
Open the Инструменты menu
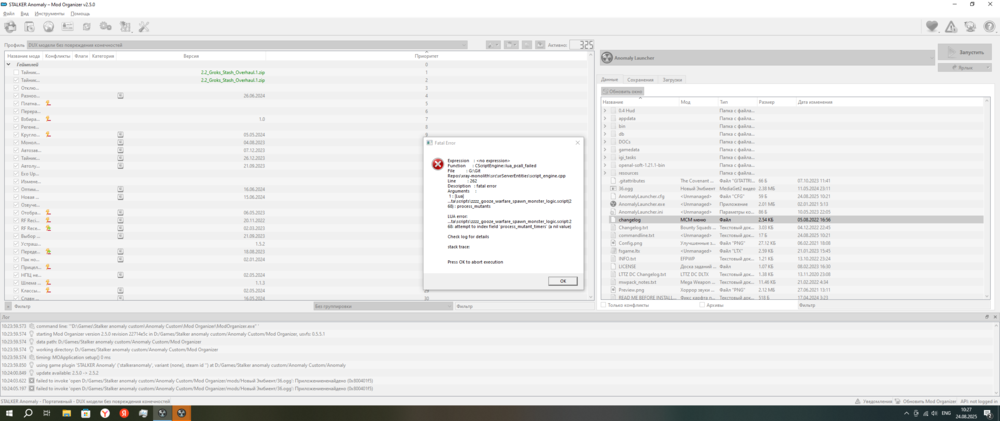click(x=49, y=14)
